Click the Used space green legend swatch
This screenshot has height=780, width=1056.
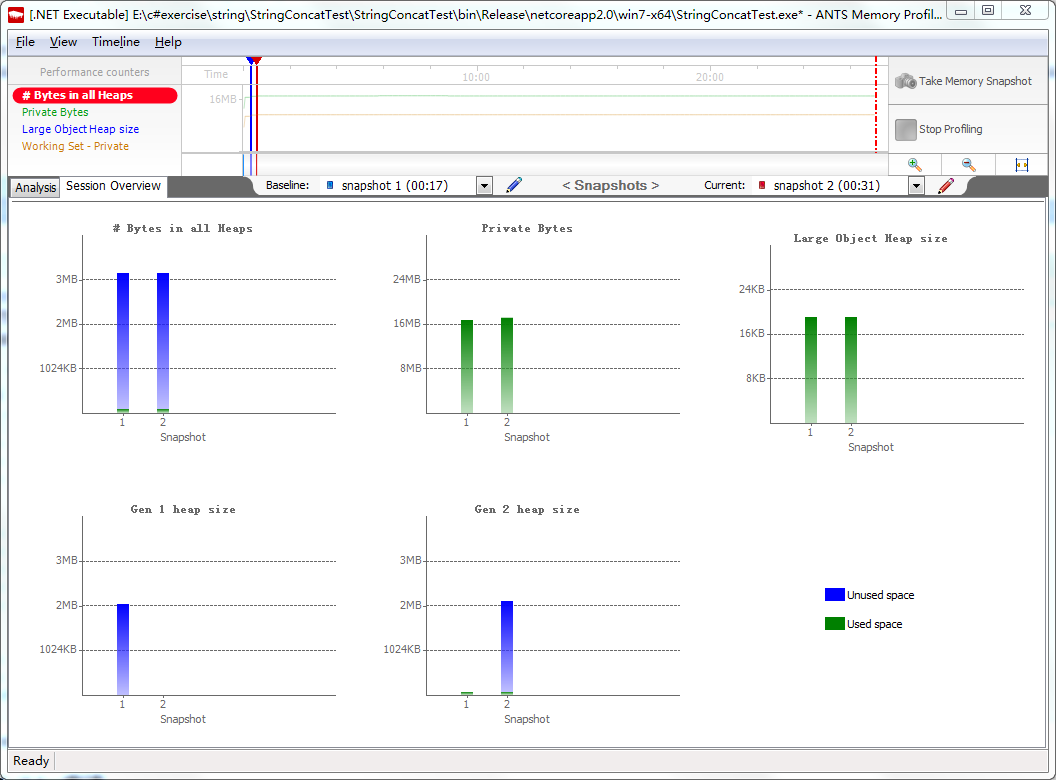pyautogui.click(x=834, y=624)
